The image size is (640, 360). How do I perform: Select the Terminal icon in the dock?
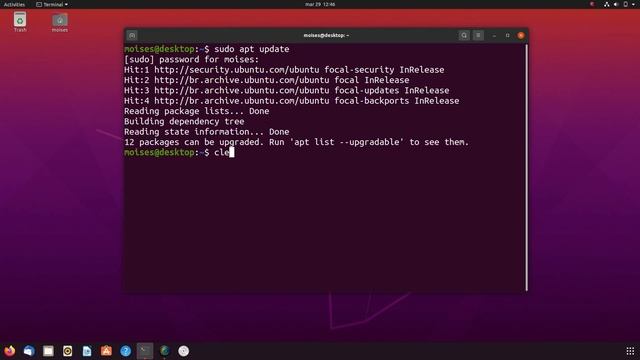coord(145,351)
